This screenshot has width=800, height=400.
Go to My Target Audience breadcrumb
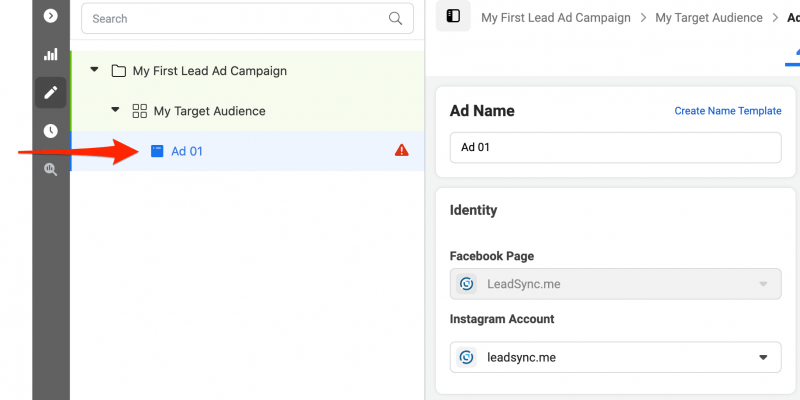709,18
